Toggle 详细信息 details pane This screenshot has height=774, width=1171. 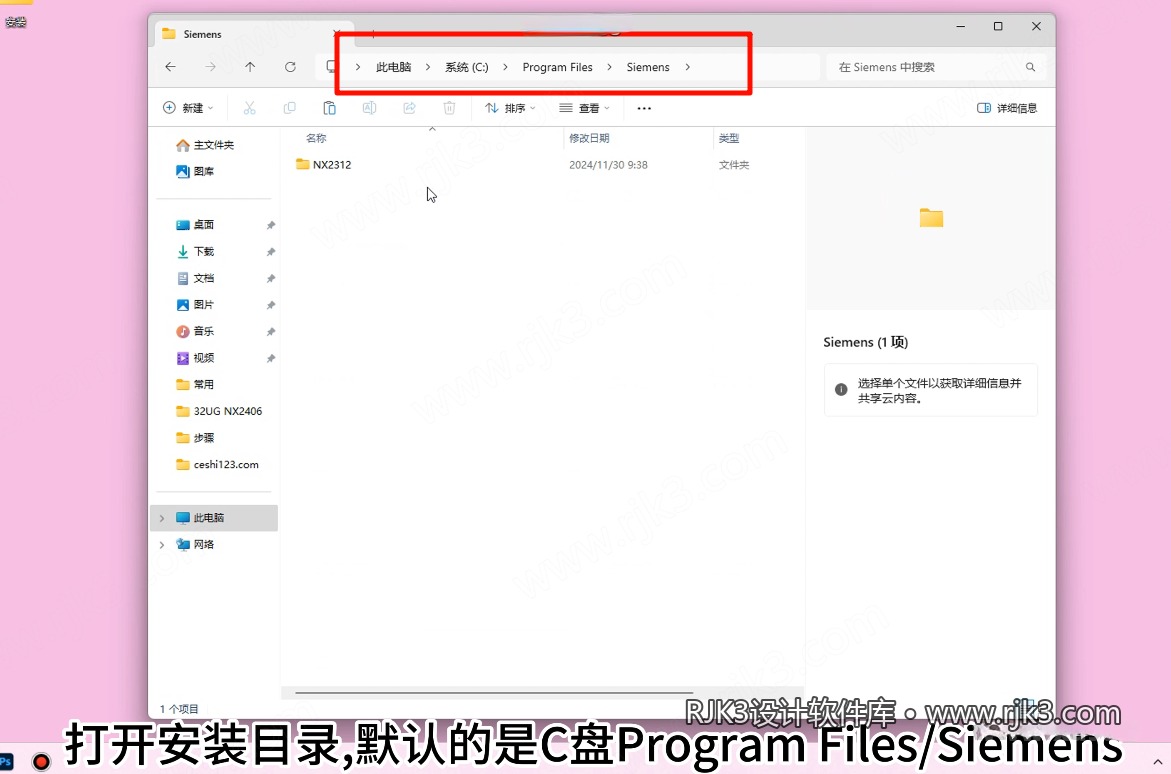(1007, 108)
